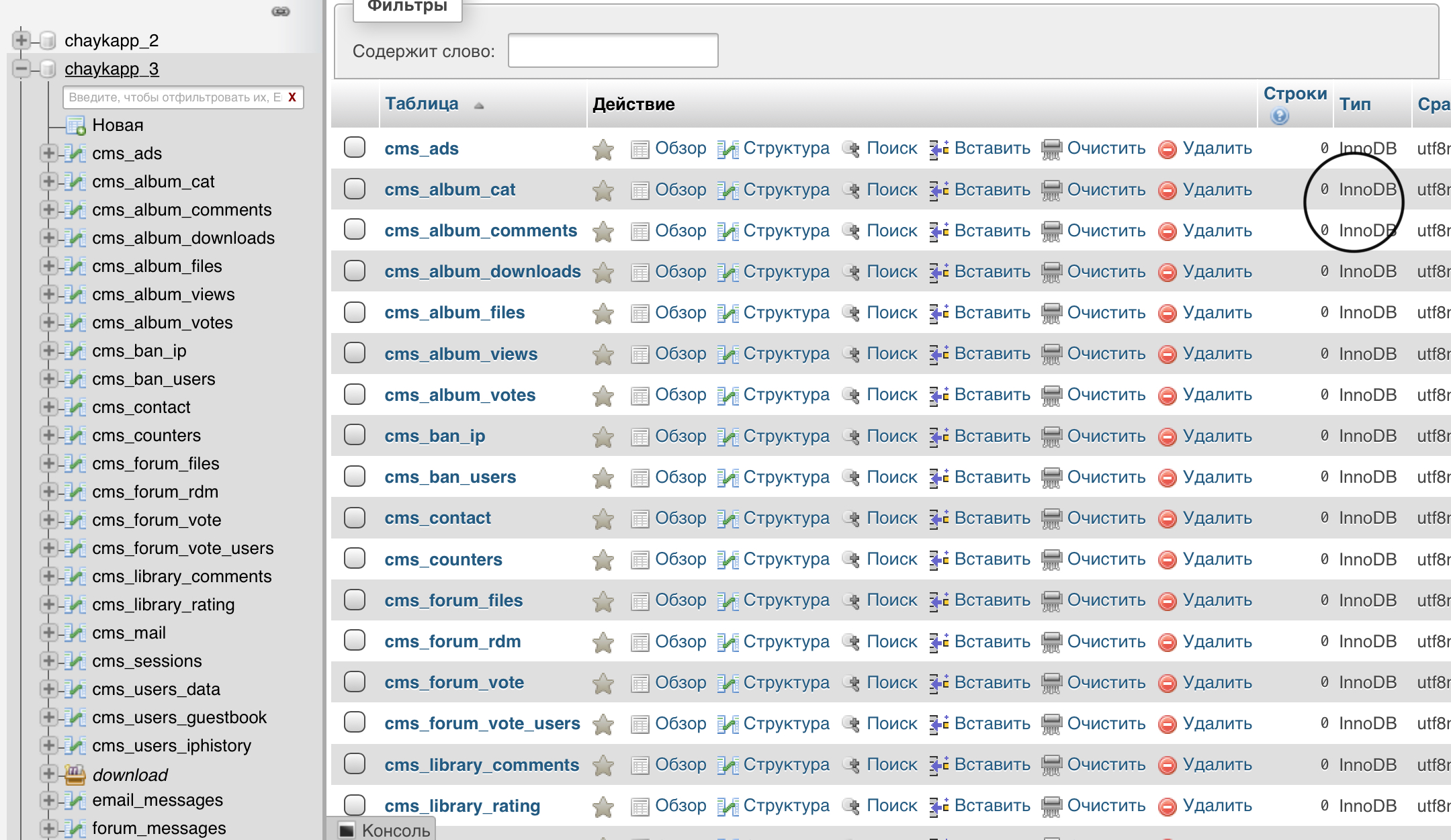Click the Search icon for cms_ban_ip
Image resolution: width=1451 pixels, height=840 pixels.
point(851,437)
